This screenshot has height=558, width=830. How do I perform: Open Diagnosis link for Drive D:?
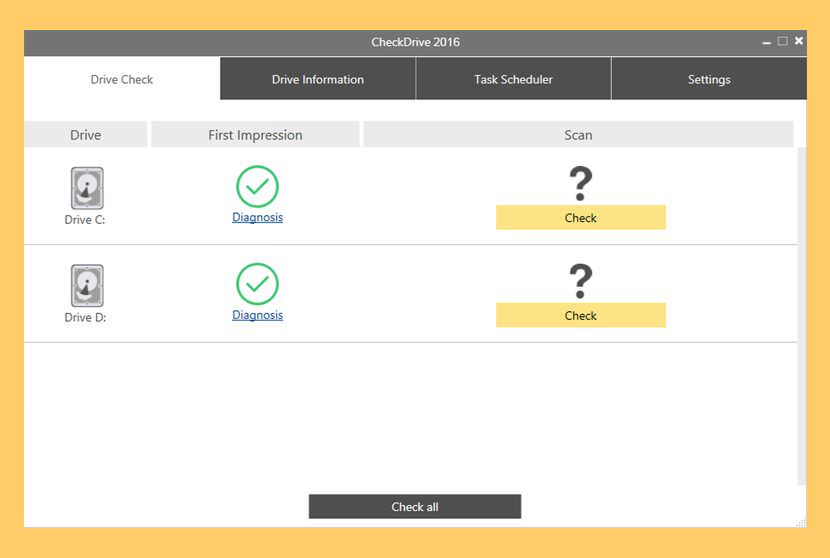[x=257, y=315]
